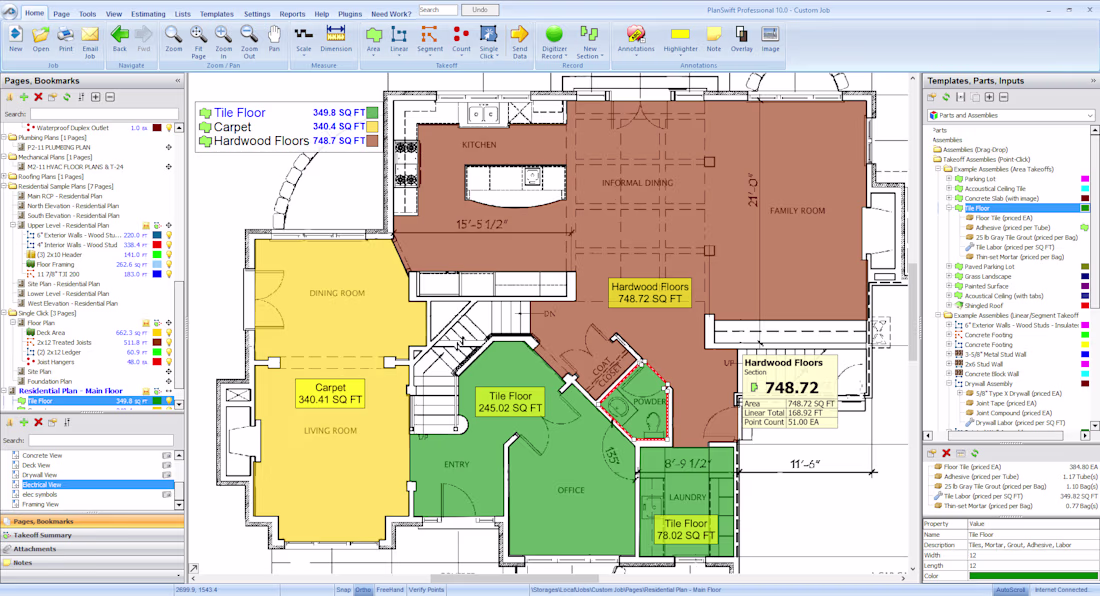Open the Templates ribbon tab
Screen dimensions: 1100x596
click(x=217, y=14)
